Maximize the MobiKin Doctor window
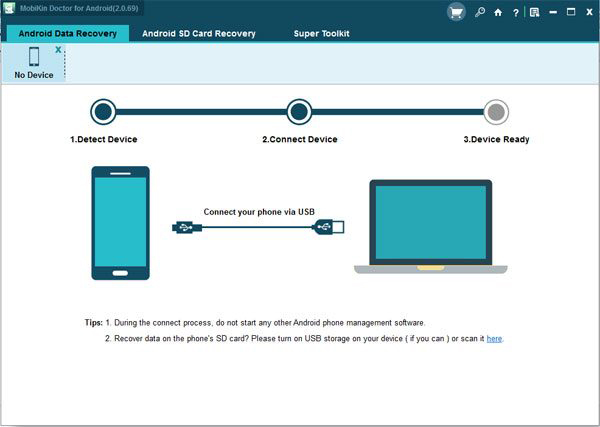Viewport: 600px width, 427px height. 572,12
